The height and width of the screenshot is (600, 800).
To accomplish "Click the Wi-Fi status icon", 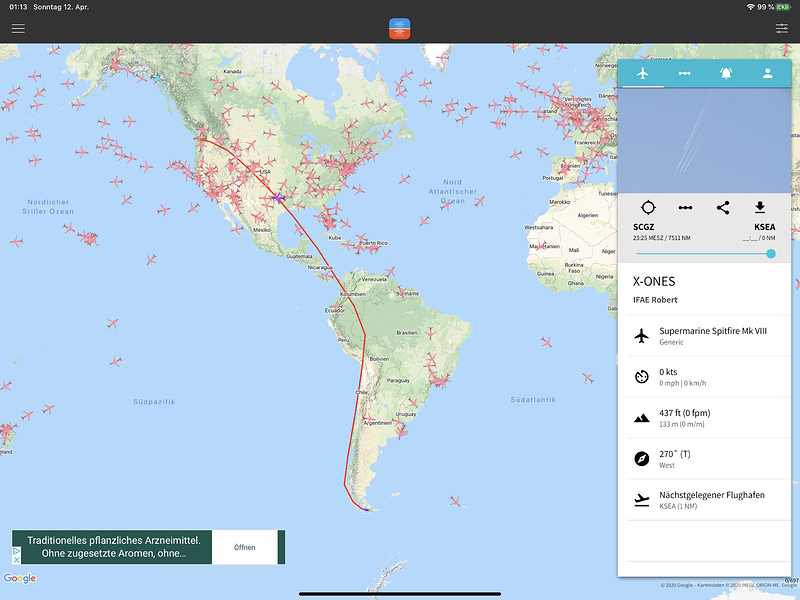I will pyautogui.click(x=750, y=7).
